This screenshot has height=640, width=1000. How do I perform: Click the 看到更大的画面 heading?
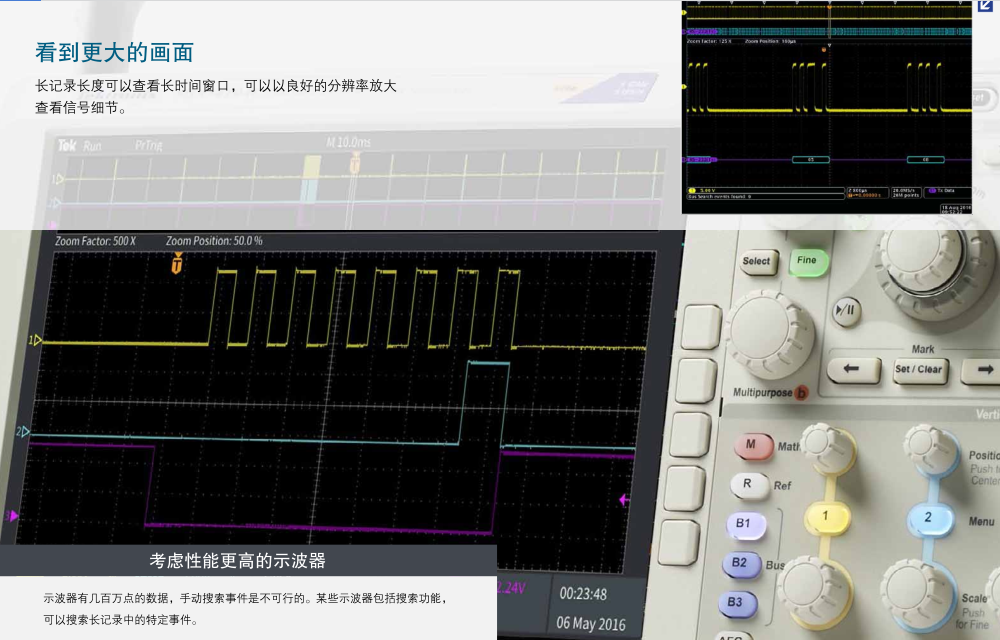click(114, 52)
